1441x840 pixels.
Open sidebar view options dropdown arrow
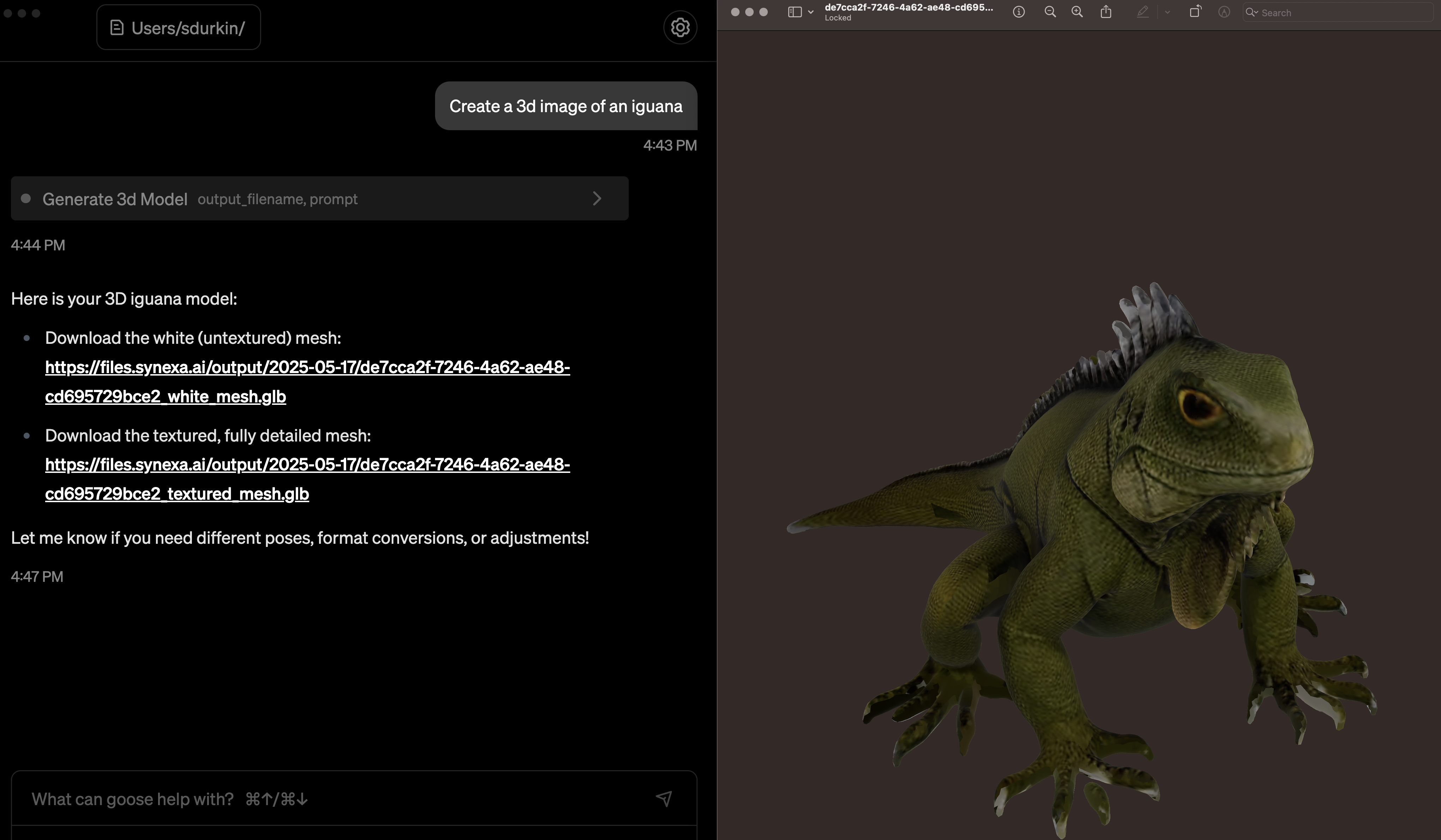[811, 12]
